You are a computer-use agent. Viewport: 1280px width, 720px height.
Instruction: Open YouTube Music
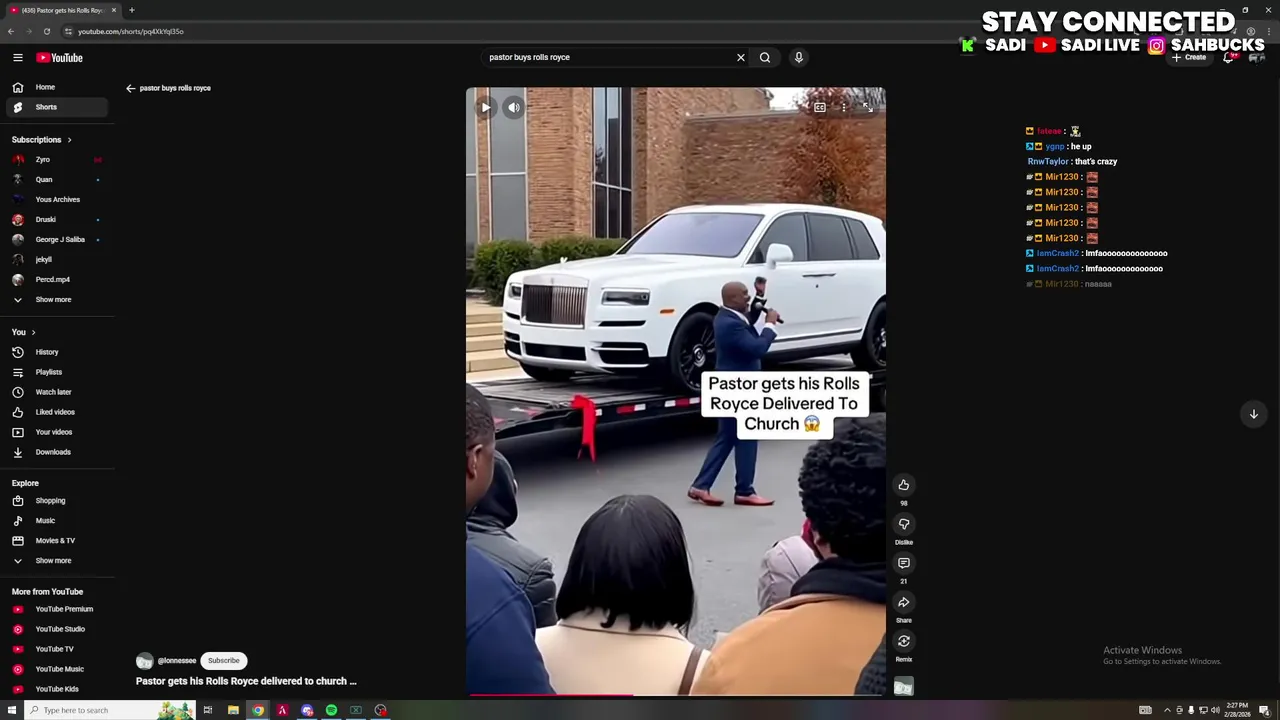[x=57, y=669]
